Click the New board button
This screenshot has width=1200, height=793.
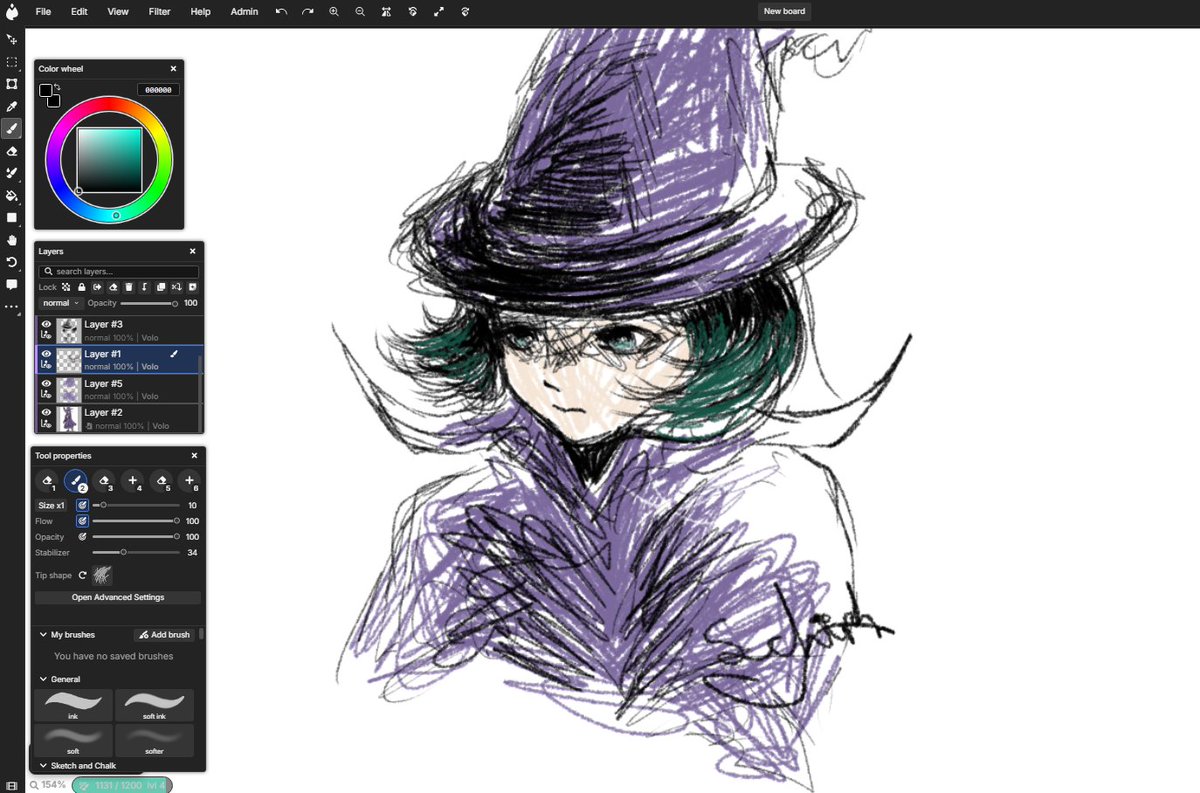coord(785,12)
